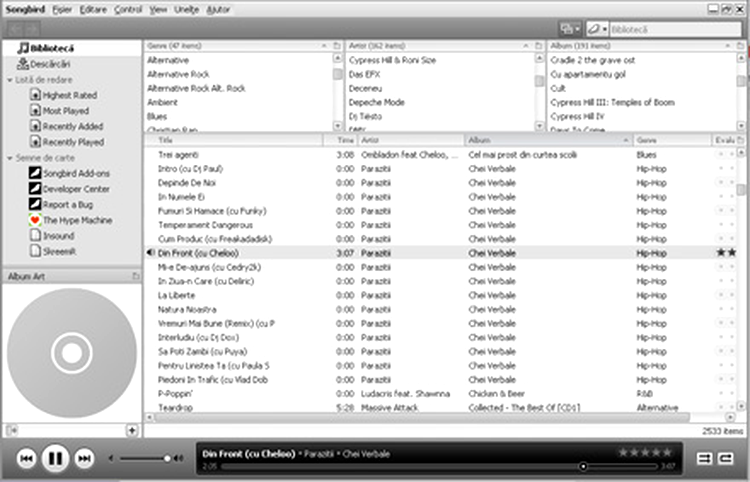The width and height of the screenshot is (750, 482).
Task: Add a new playlist with plus button
Action: 132,430
